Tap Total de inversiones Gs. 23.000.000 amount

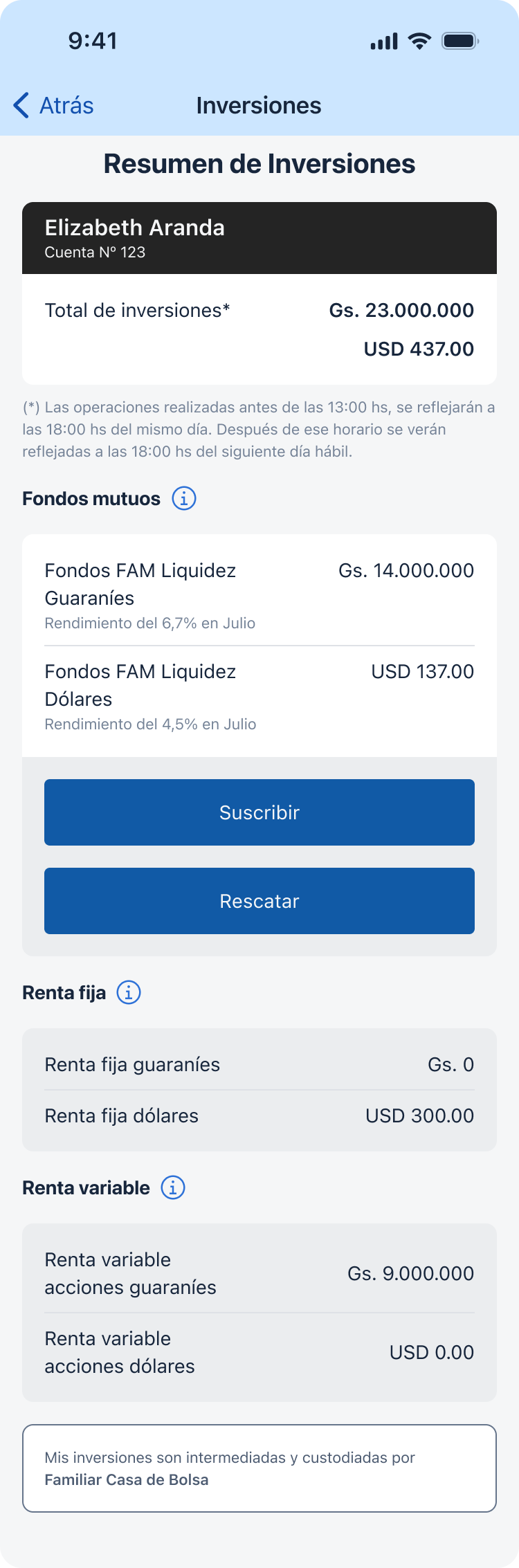(x=401, y=310)
